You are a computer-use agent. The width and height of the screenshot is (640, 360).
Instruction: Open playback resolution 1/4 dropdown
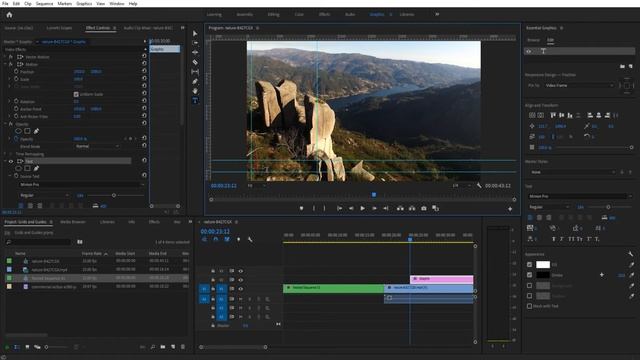461,186
